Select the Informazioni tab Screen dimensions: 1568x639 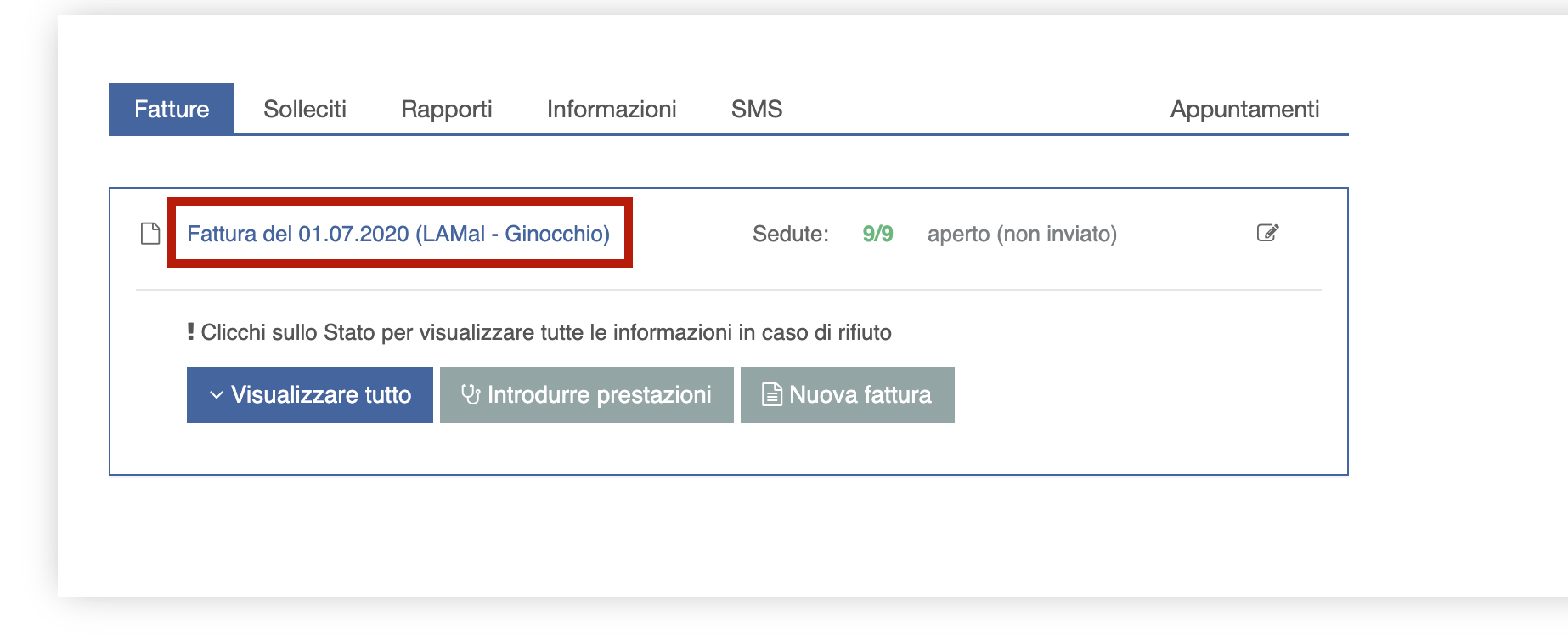(x=612, y=109)
